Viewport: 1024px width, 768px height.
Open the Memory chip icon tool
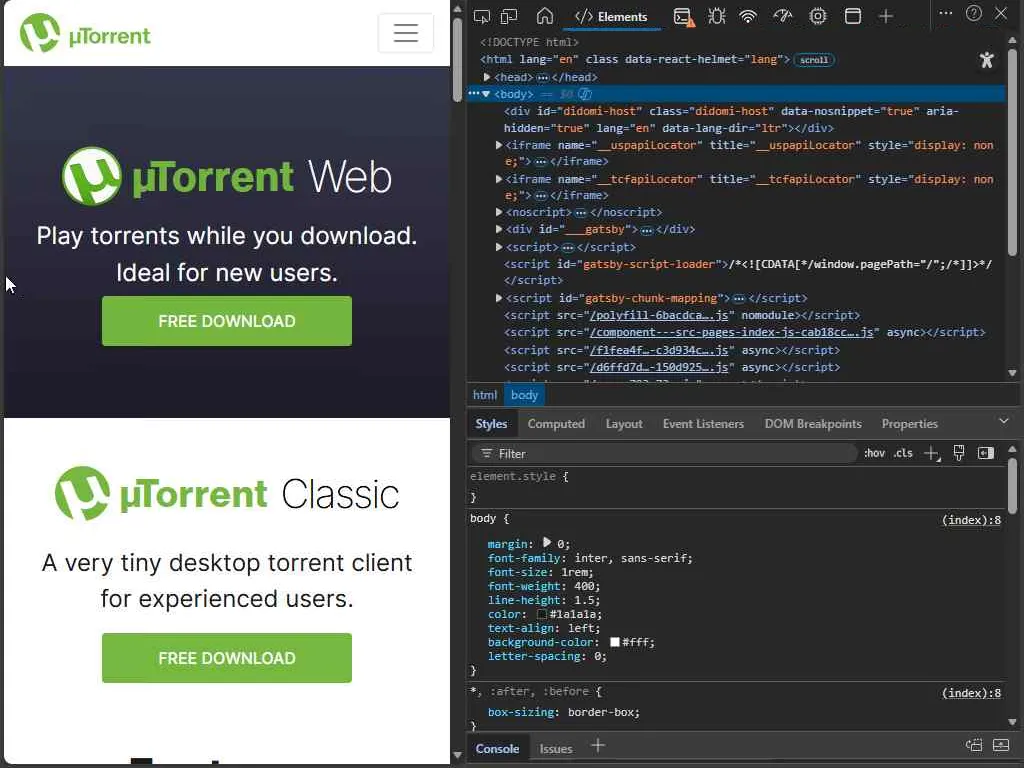[818, 16]
